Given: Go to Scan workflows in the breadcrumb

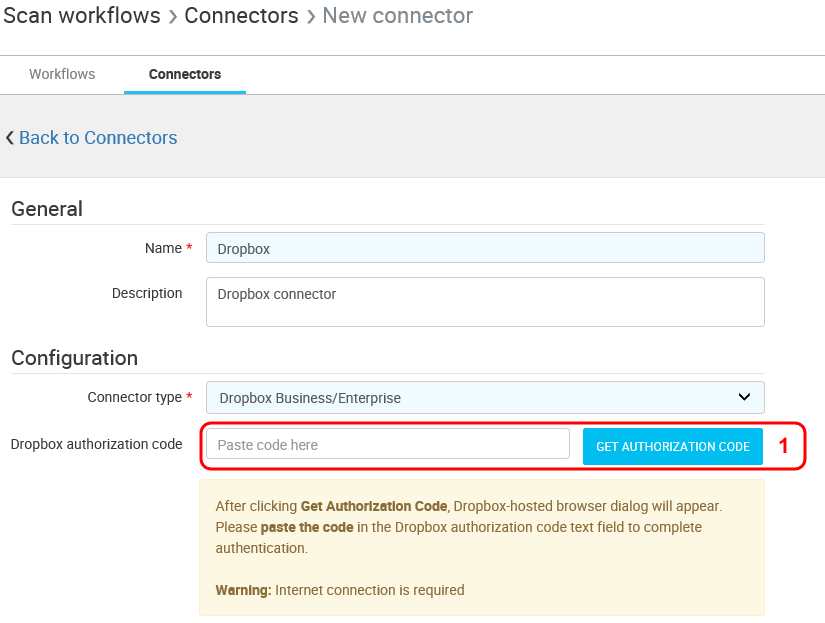Looking at the screenshot, I should click(x=82, y=16).
